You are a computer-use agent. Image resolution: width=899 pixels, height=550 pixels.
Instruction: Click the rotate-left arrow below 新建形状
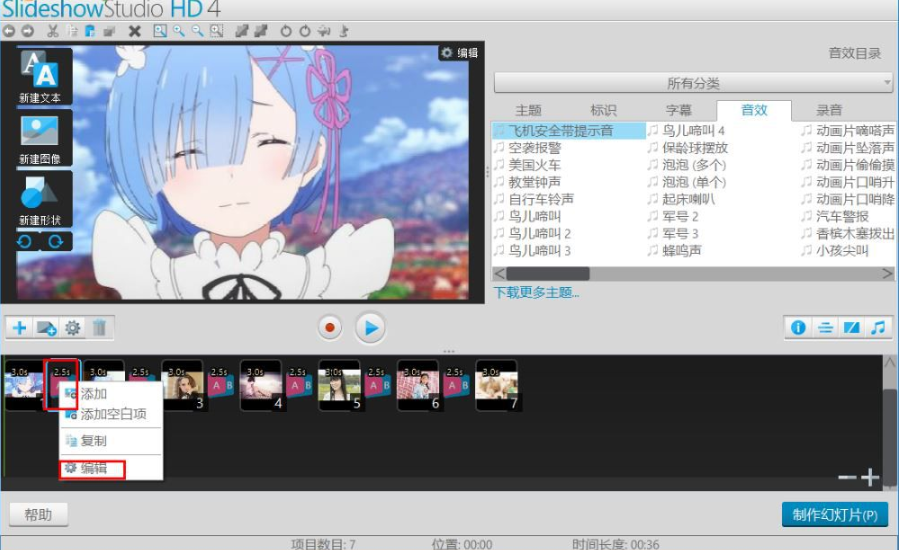pyautogui.click(x=25, y=241)
